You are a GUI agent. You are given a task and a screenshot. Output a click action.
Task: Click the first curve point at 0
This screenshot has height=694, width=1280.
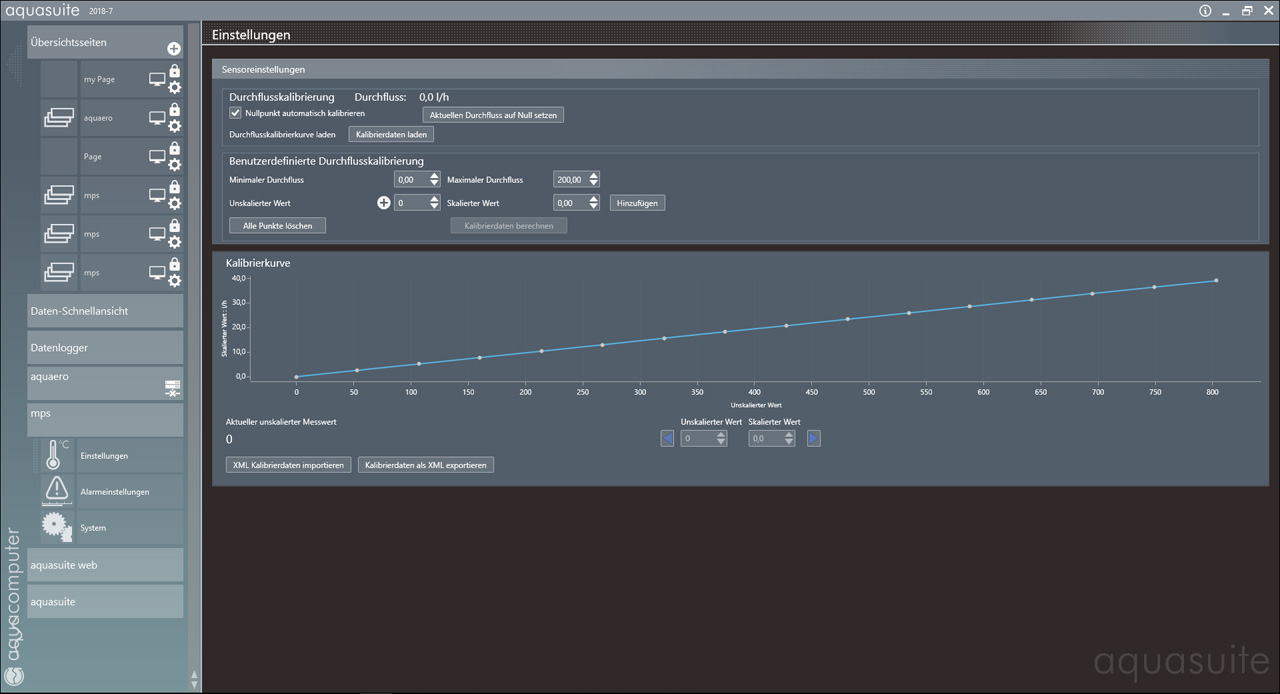[296, 377]
